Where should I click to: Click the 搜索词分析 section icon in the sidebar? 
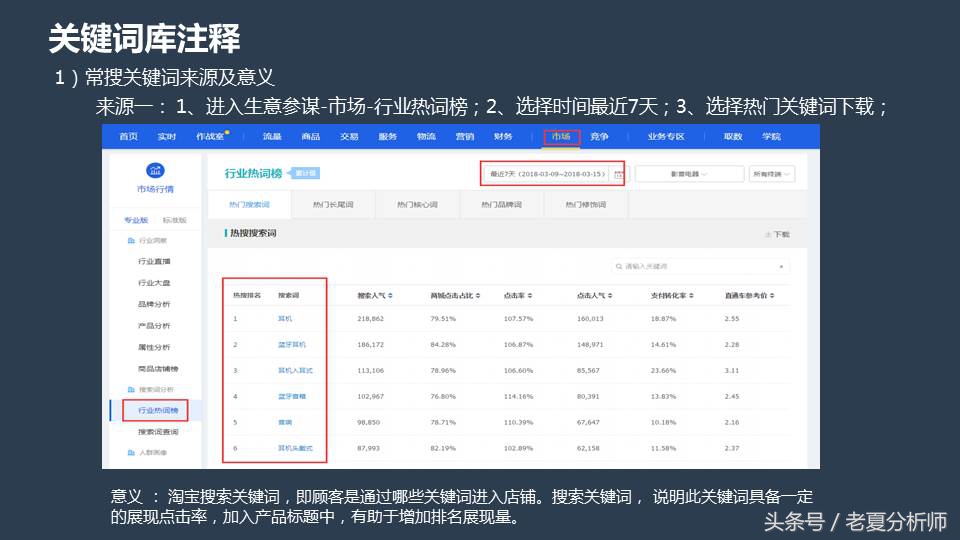click(x=130, y=389)
